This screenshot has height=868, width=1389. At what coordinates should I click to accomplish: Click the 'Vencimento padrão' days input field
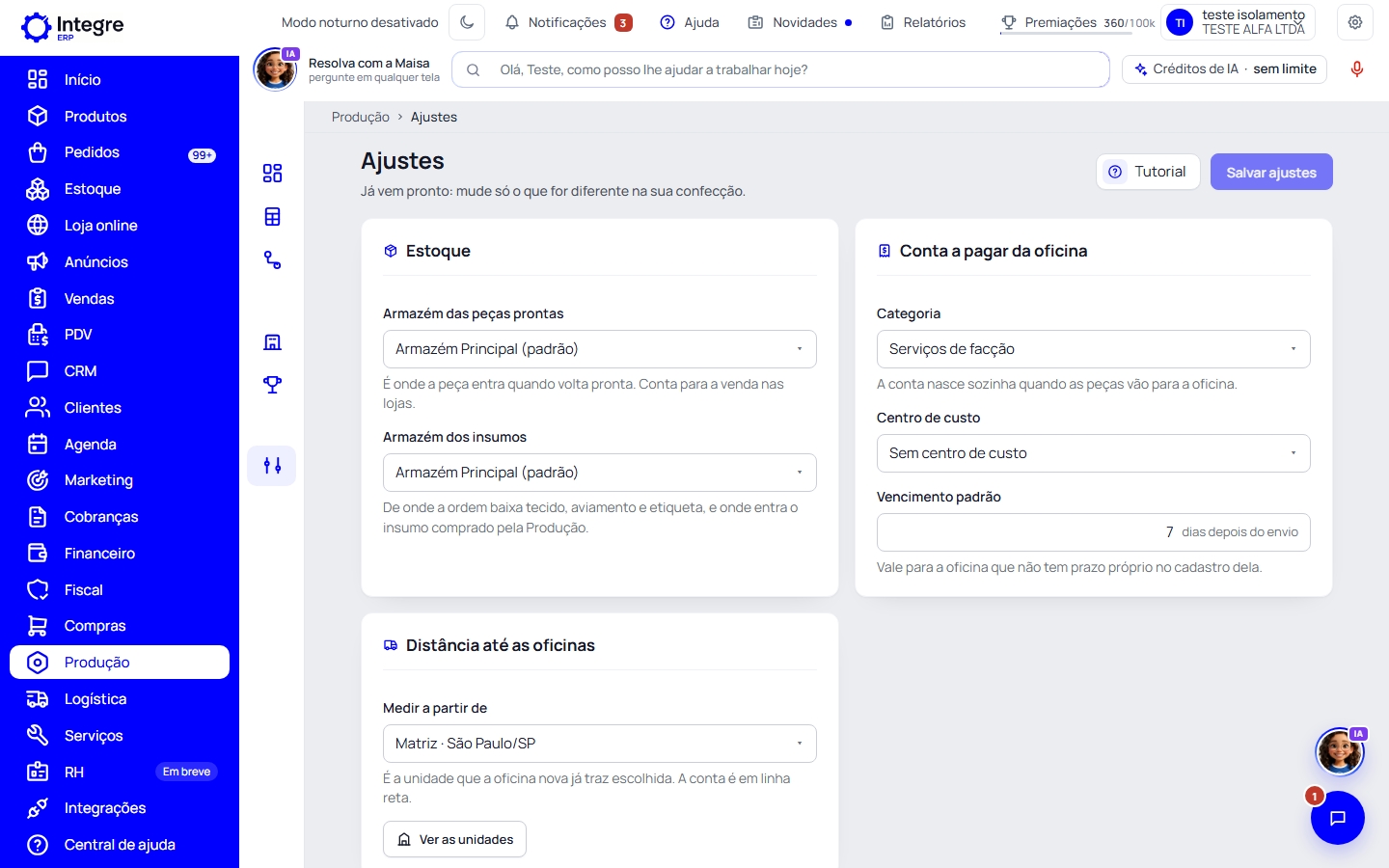coord(1094,532)
